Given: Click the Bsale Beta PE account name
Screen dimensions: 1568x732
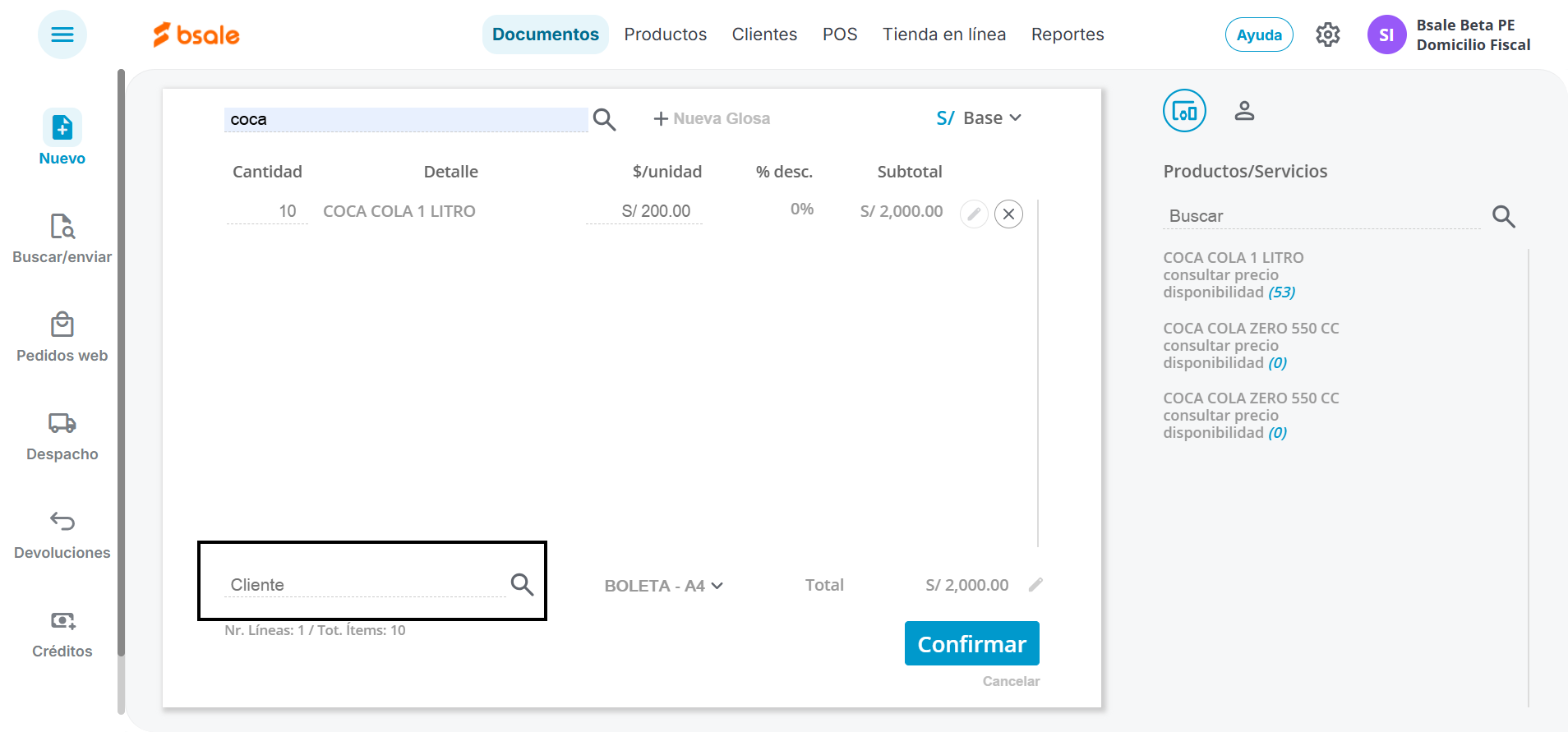Looking at the screenshot, I should (1465, 25).
